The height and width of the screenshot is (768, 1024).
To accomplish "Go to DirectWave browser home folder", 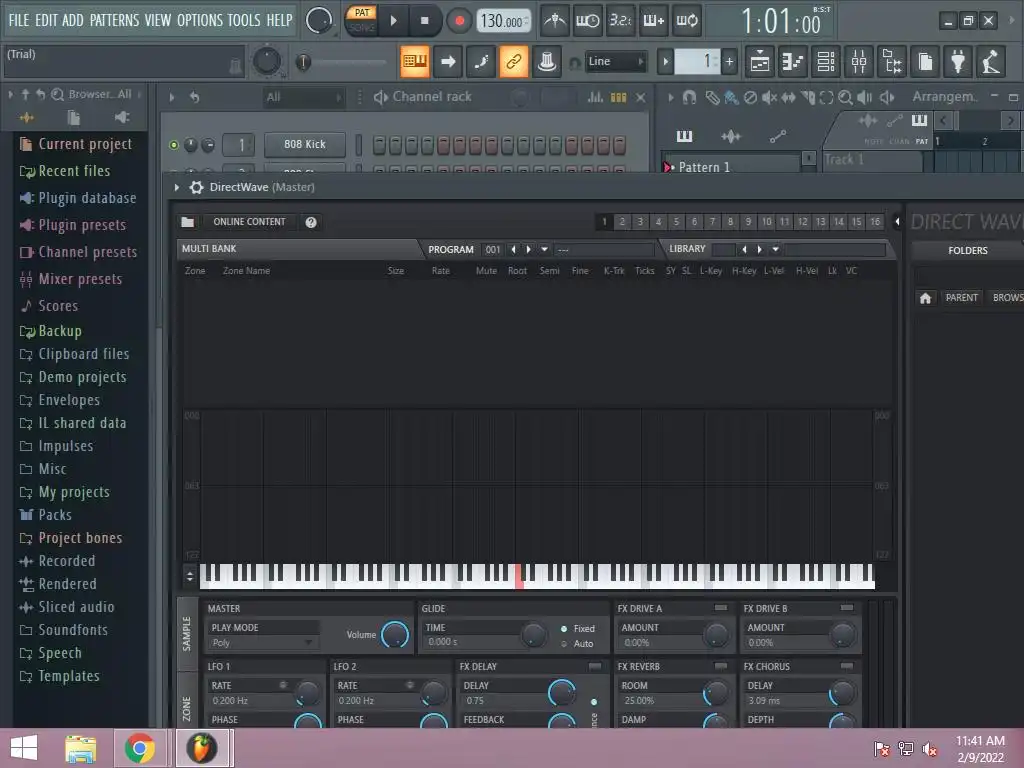I will [925, 298].
